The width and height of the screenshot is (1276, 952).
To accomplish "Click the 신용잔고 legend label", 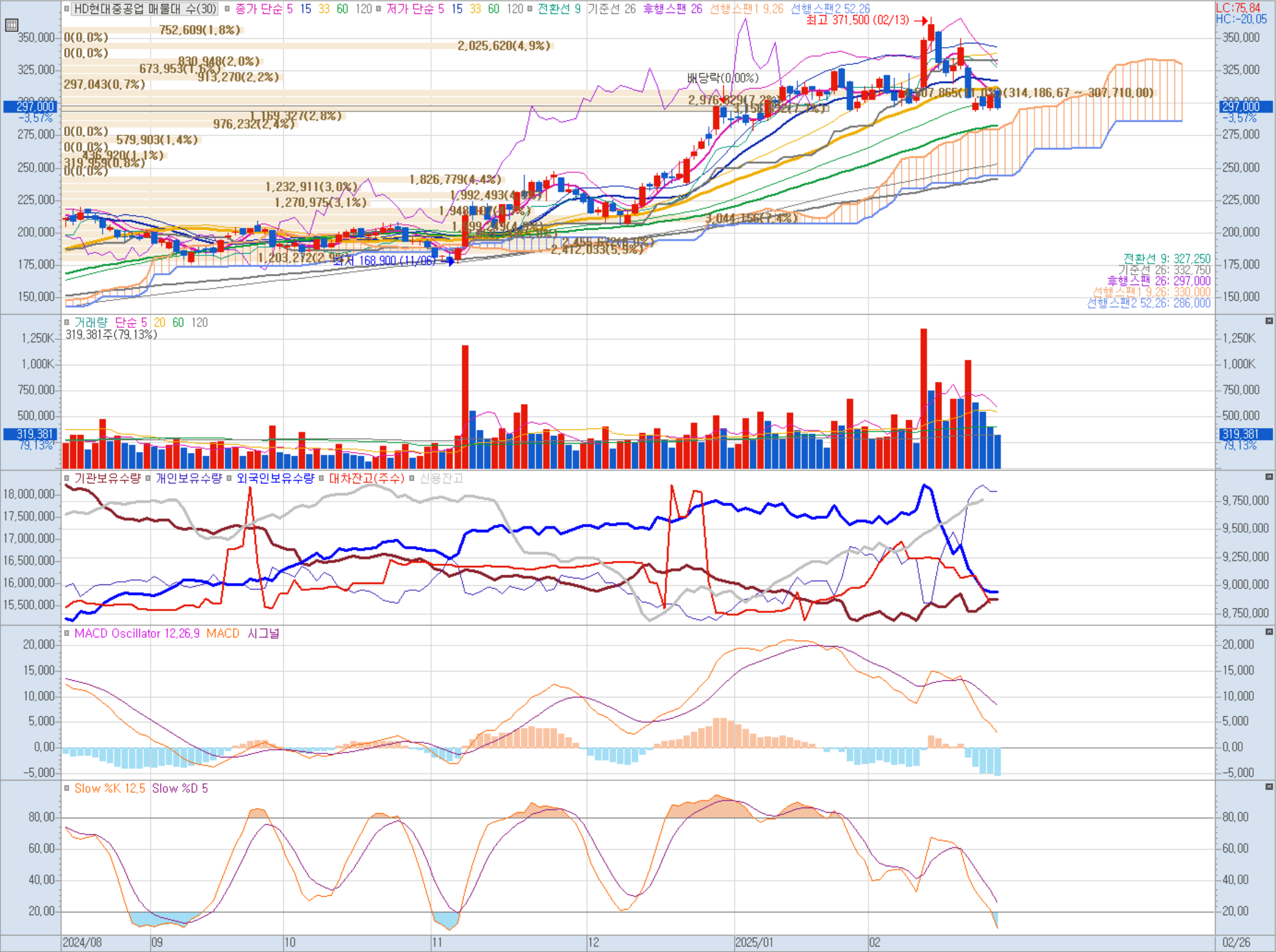I will coord(441,478).
